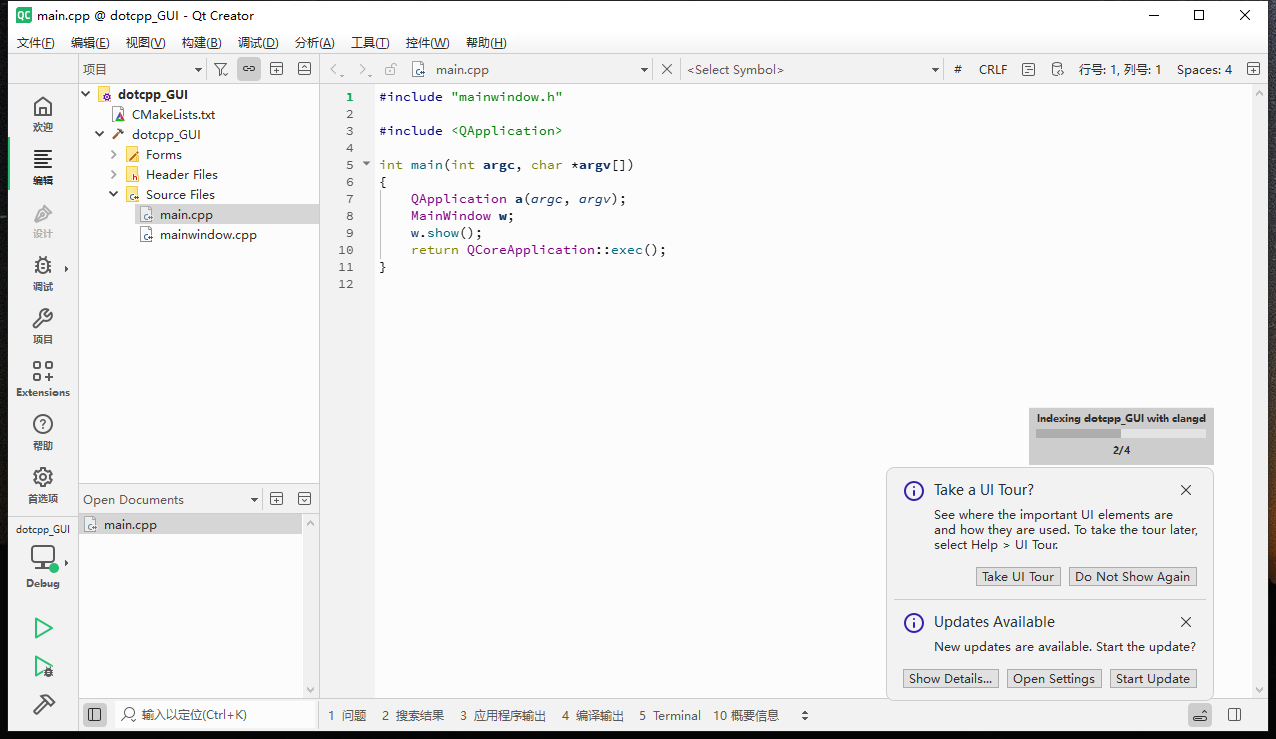Image resolution: width=1276 pixels, height=739 pixels.
Task: Open the Extensions mode
Action: [42, 379]
